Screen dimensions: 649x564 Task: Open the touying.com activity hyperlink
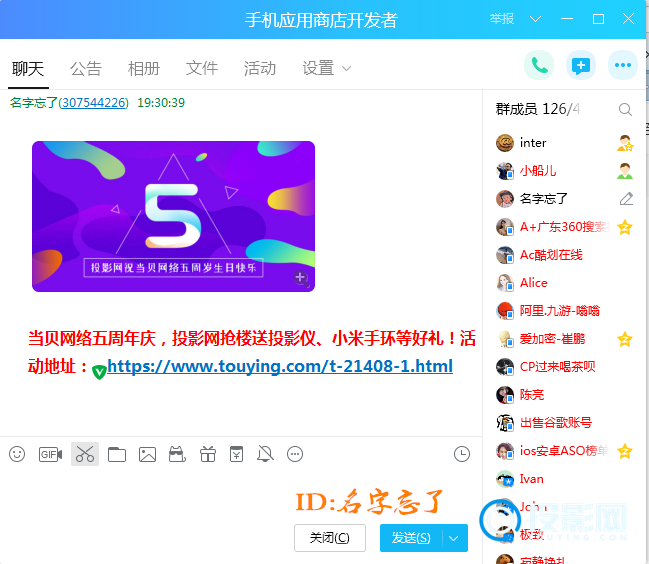pyautogui.click(x=280, y=366)
